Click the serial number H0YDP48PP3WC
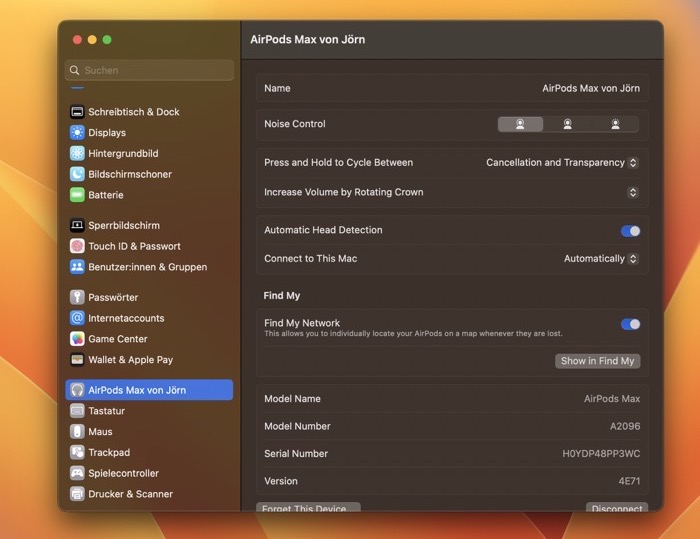 pyautogui.click(x=601, y=454)
